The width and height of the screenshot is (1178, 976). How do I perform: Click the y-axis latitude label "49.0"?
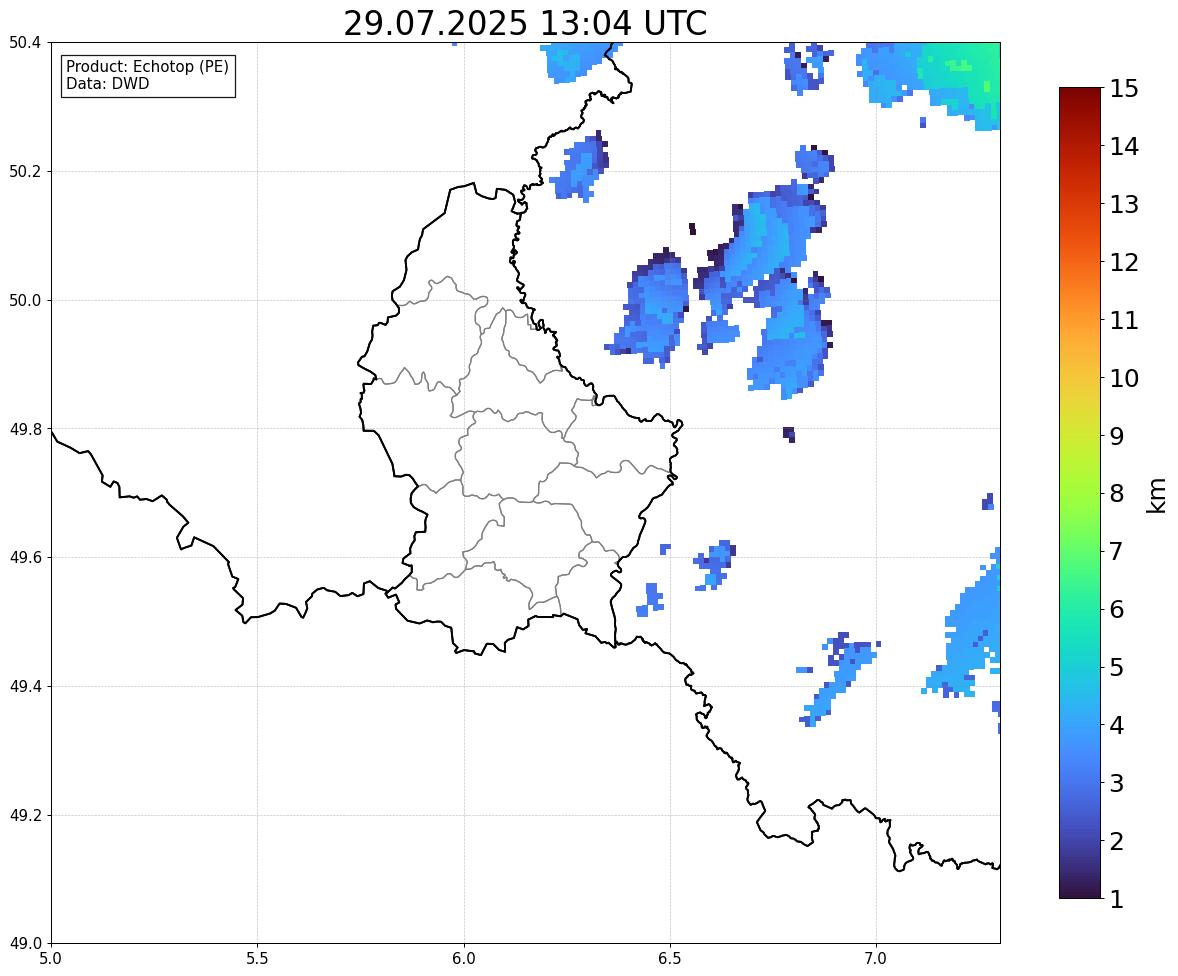coord(25,944)
